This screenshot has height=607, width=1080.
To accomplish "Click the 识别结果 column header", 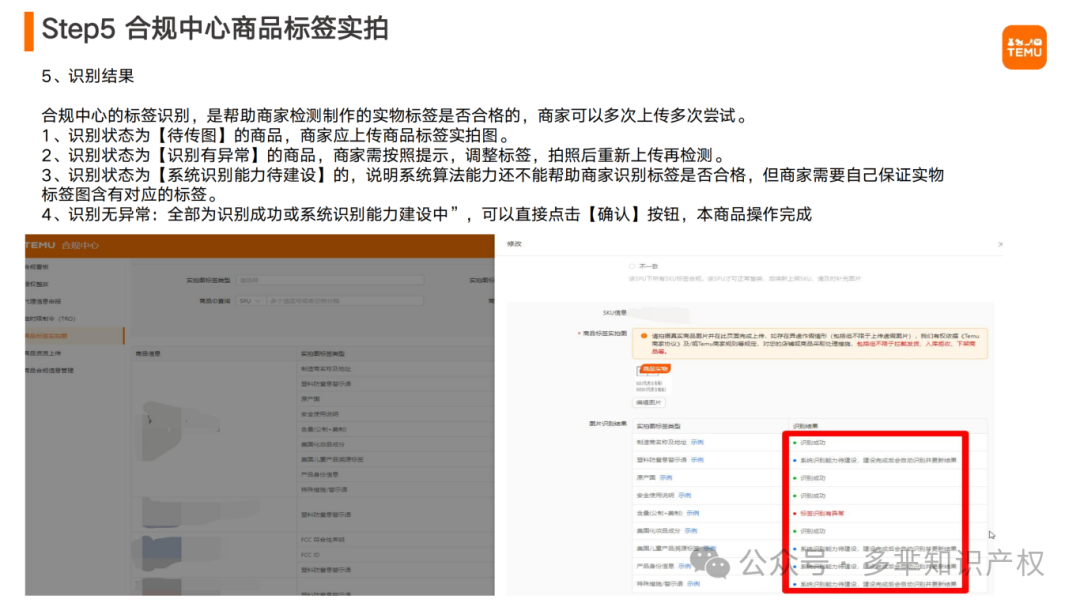I will (805, 426).
